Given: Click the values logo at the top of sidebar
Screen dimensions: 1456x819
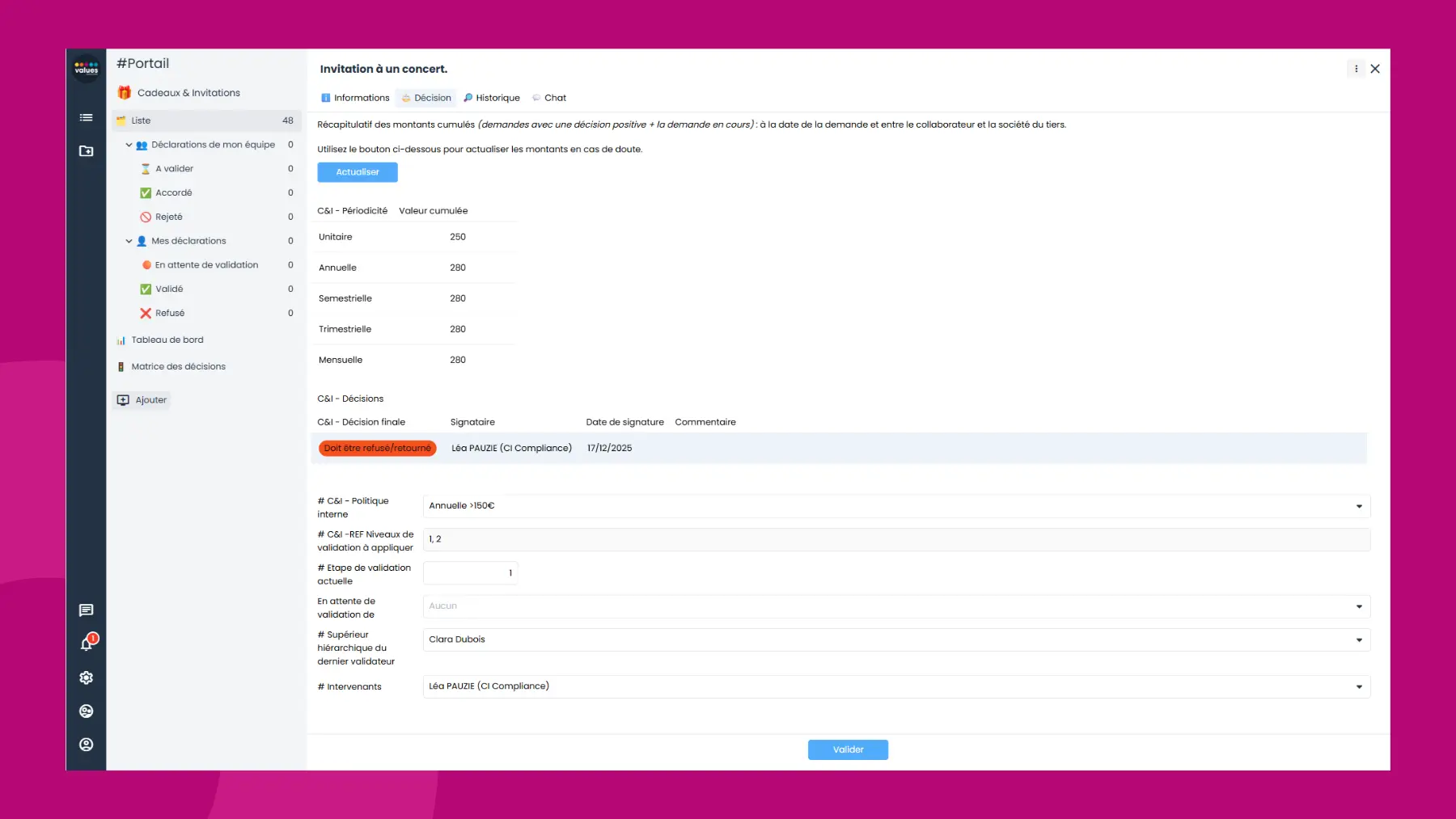Looking at the screenshot, I should tap(86, 69).
